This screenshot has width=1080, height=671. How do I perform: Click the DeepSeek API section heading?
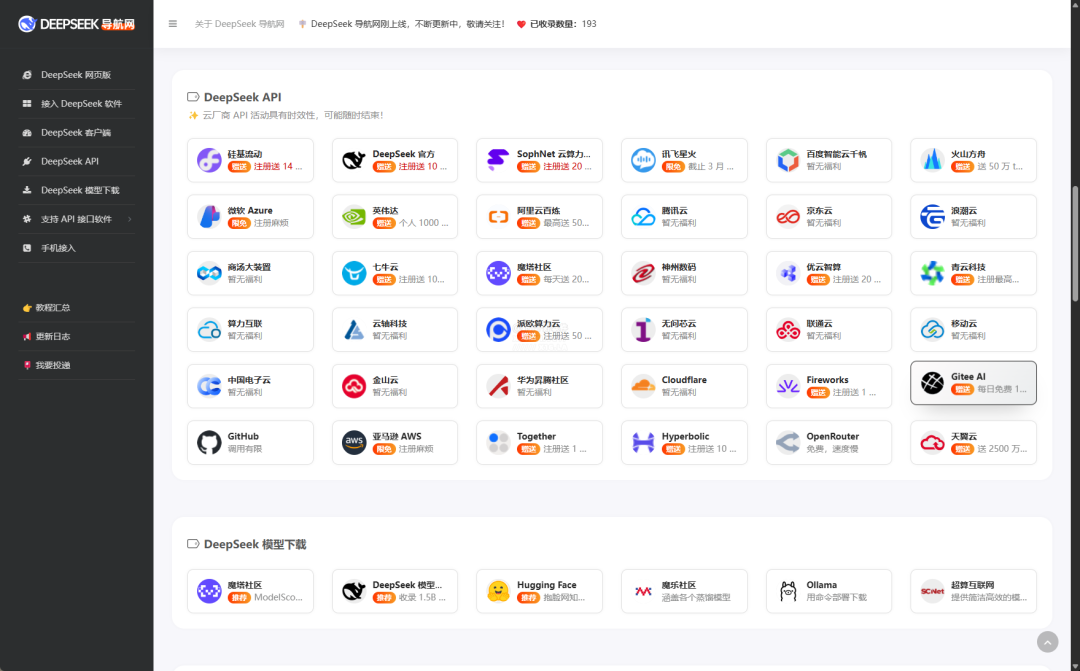242,97
